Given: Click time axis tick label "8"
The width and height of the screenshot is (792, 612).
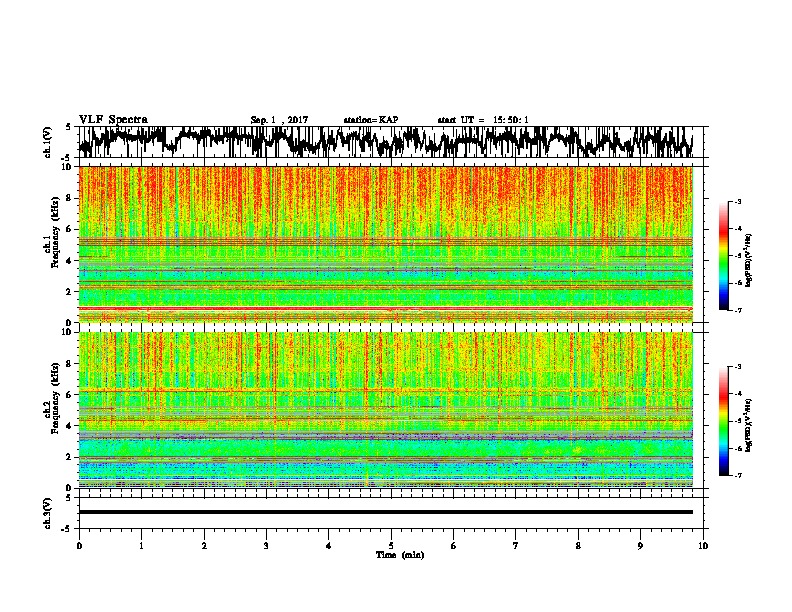Looking at the screenshot, I should tap(578, 546).
